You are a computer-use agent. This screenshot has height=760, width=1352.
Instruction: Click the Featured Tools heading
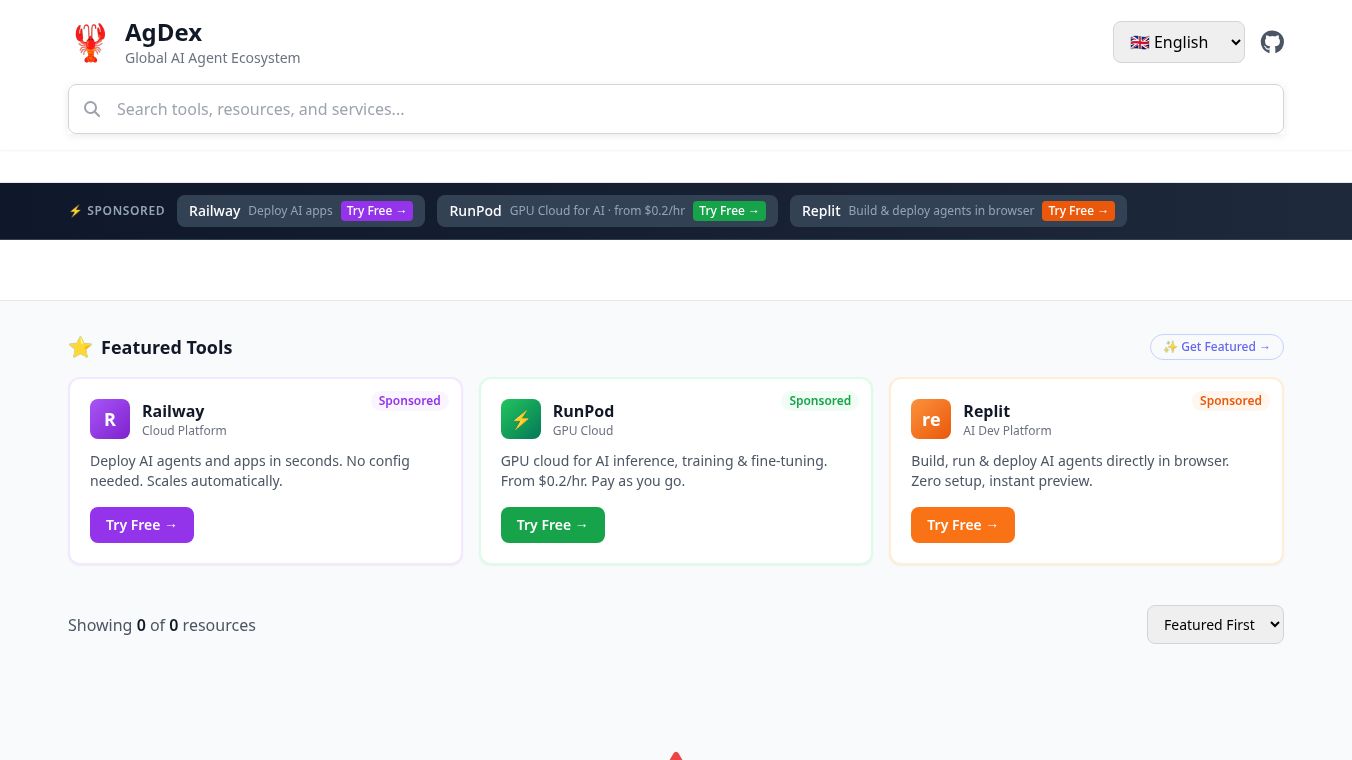pos(167,347)
